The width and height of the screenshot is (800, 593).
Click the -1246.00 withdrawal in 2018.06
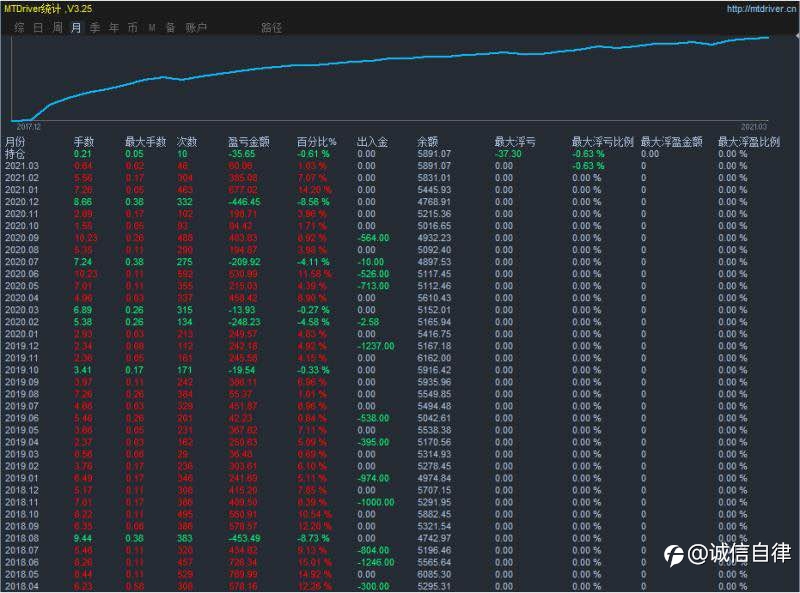click(376, 562)
